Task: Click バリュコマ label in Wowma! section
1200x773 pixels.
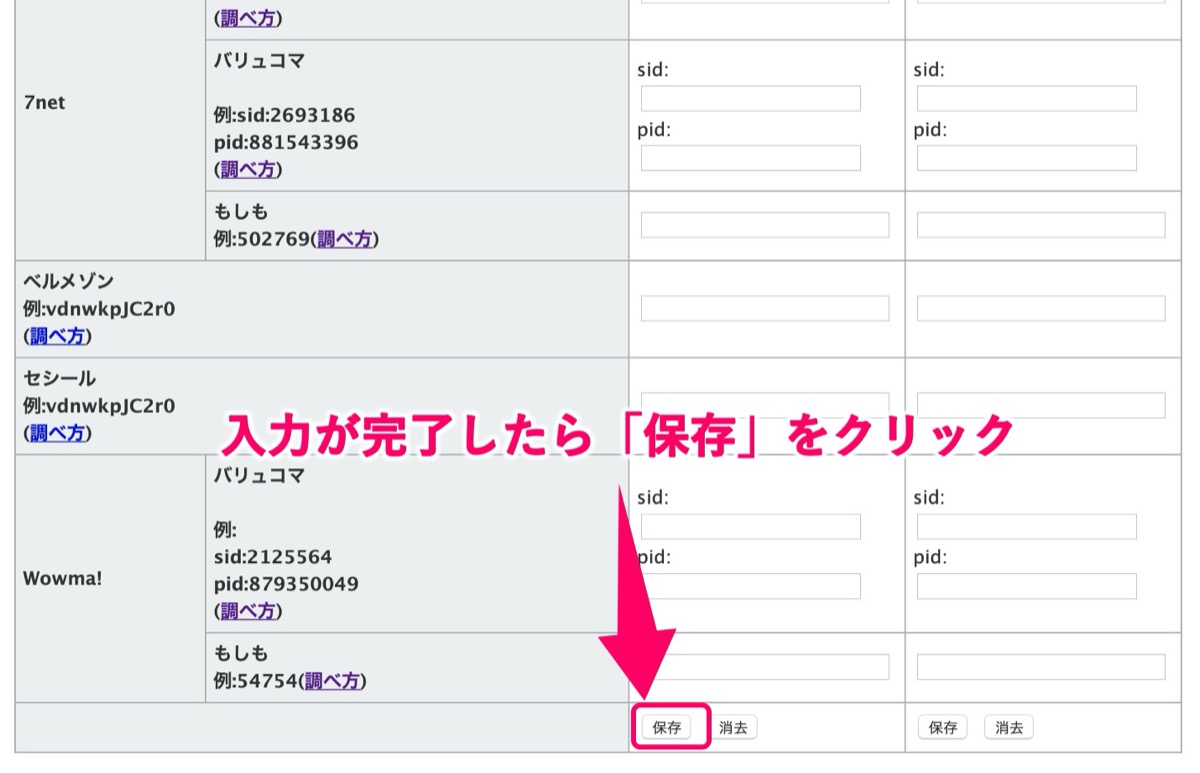Action: (259, 476)
